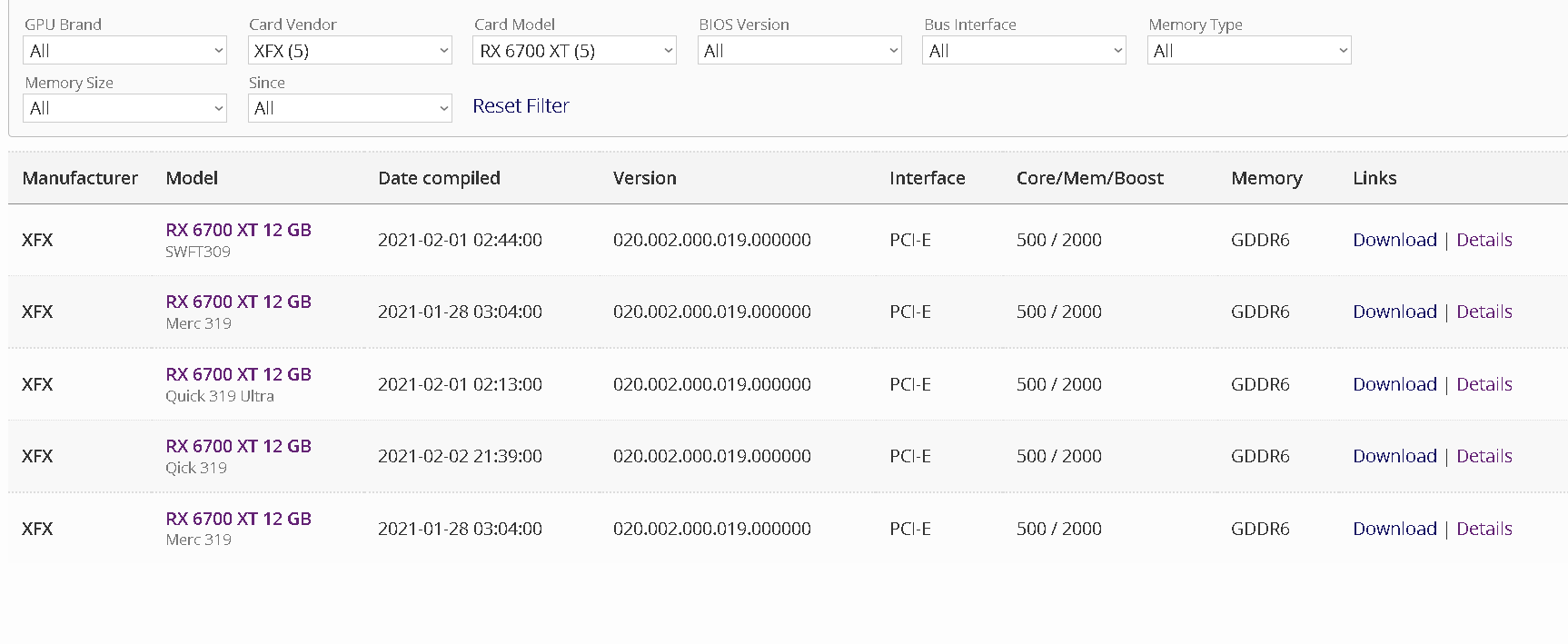Select the Memory column header

[x=1266, y=178]
